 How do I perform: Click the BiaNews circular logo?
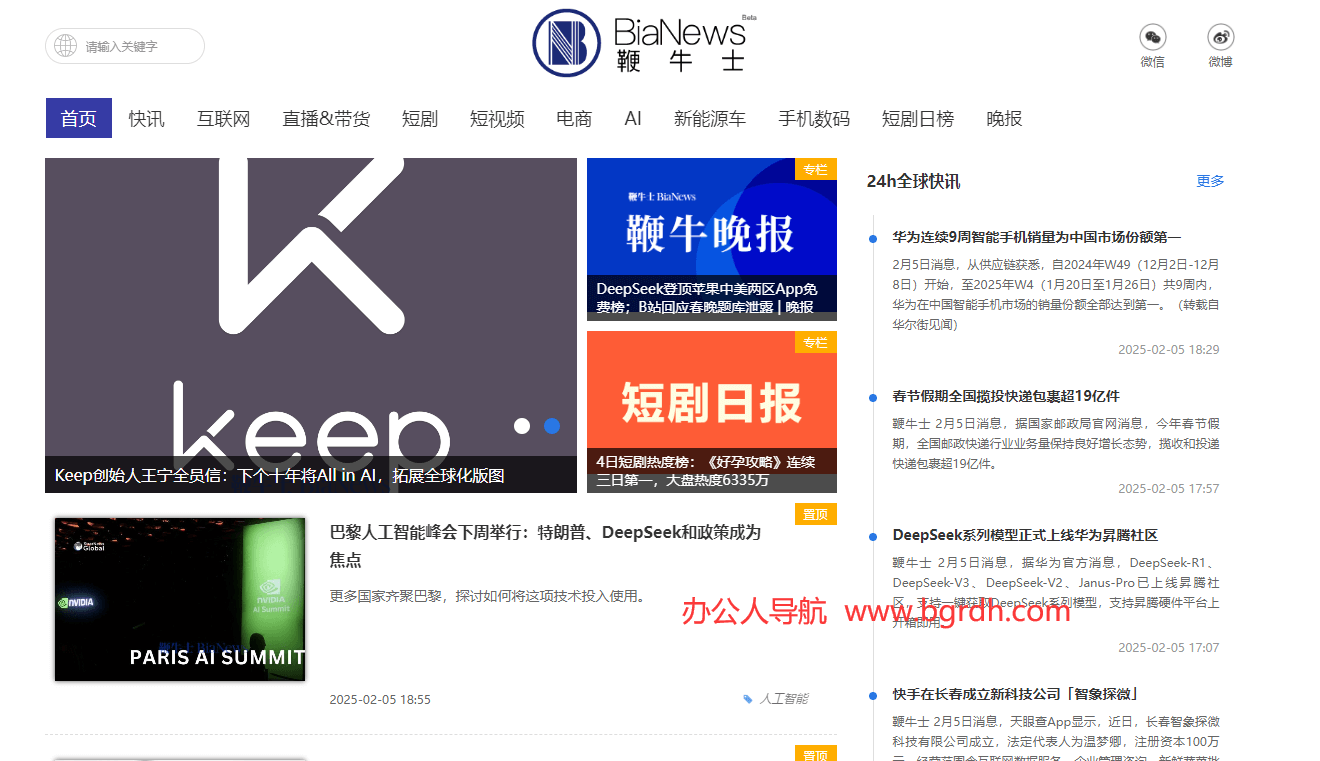click(566, 43)
